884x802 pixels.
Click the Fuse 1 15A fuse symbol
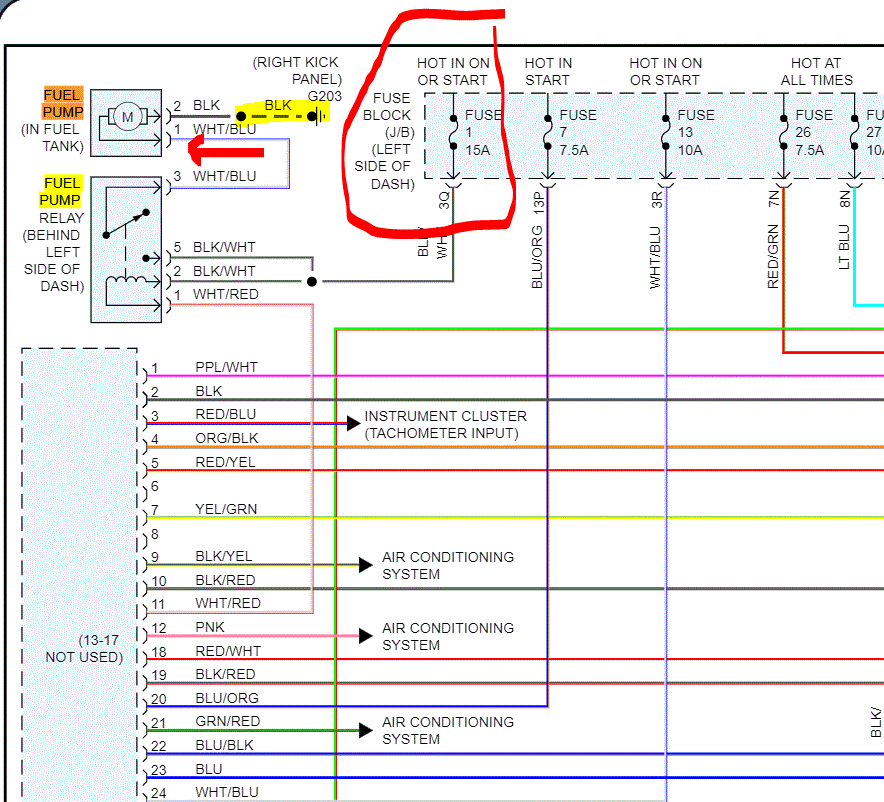coord(453,132)
